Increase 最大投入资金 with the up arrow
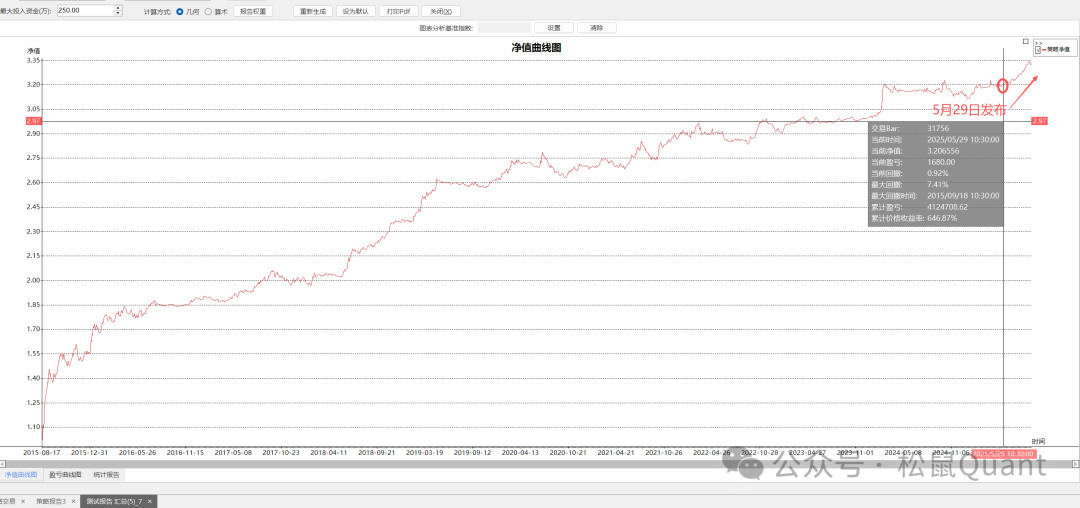The height and width of the screenshot is (508, 1080). tap(119, 8)
